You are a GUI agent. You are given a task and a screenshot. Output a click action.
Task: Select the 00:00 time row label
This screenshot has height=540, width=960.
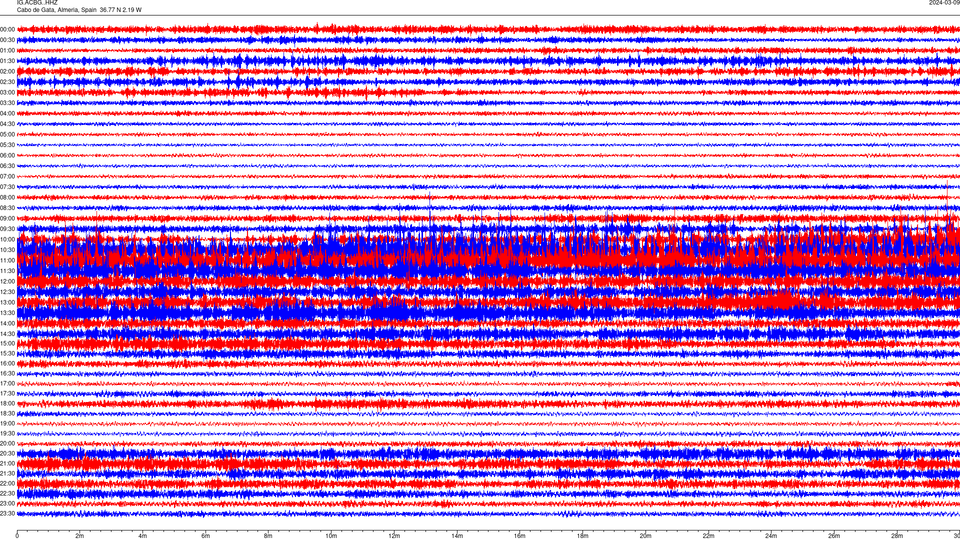[7, 29]
